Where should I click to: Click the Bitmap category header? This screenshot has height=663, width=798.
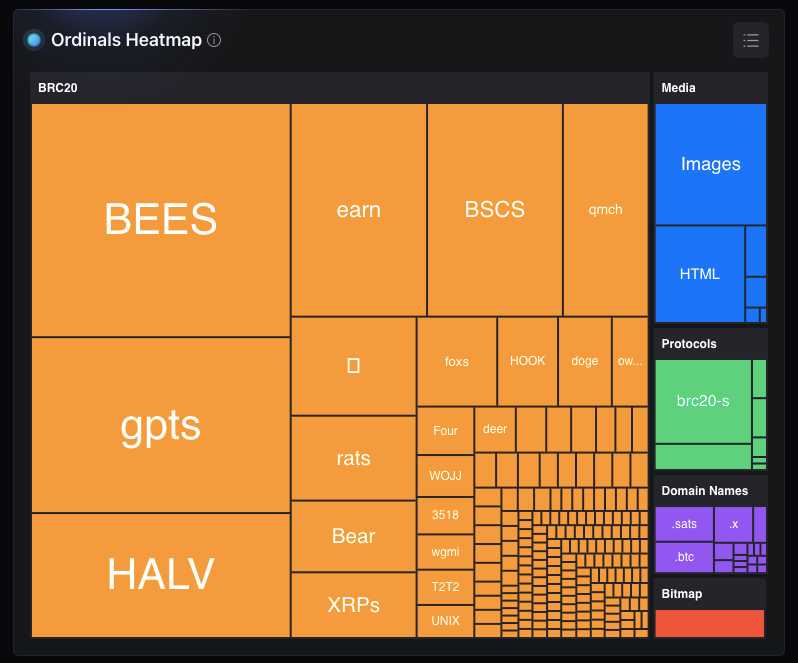(x=709, y=594)
